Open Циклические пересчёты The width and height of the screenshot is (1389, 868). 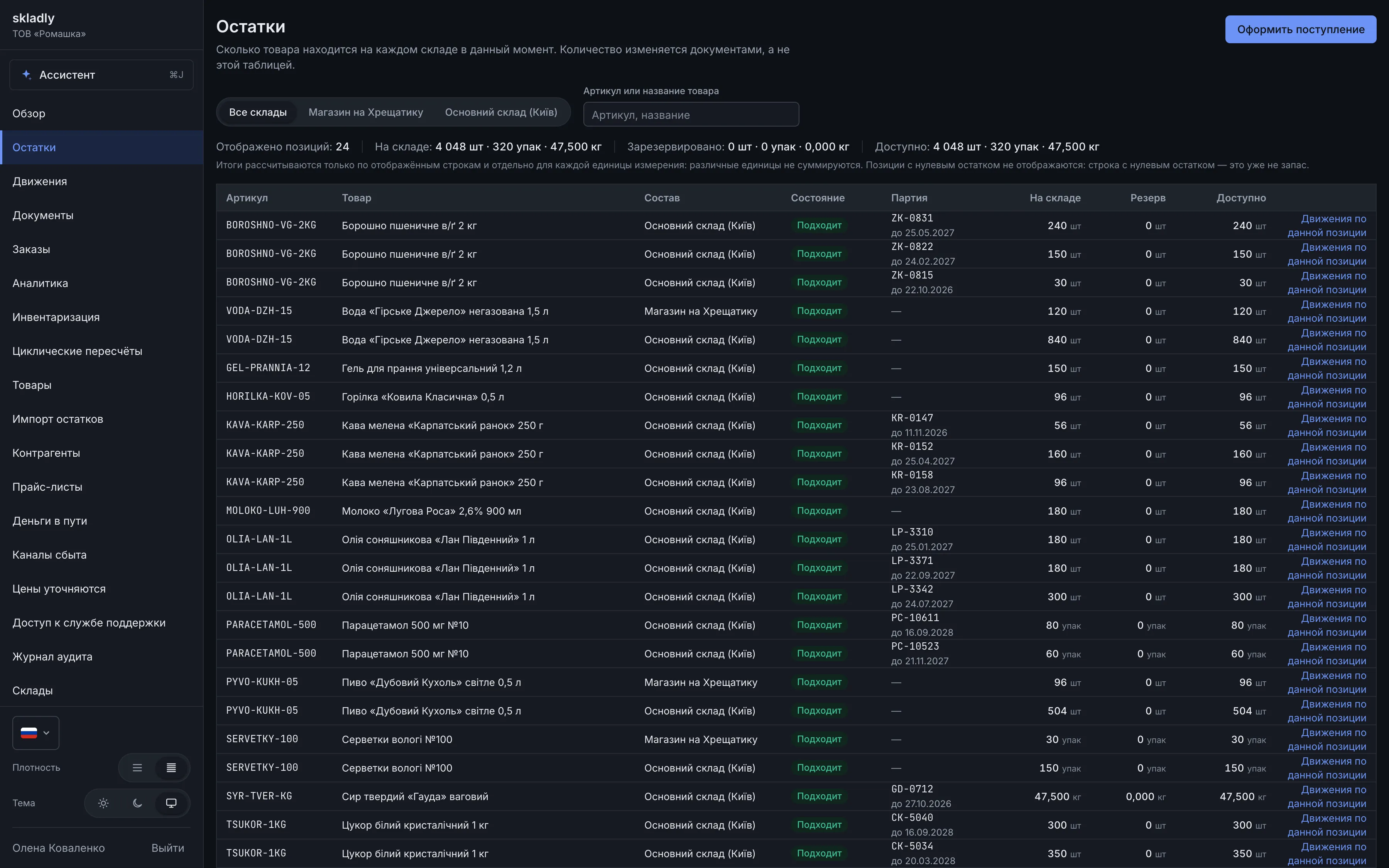coord(101,351)
